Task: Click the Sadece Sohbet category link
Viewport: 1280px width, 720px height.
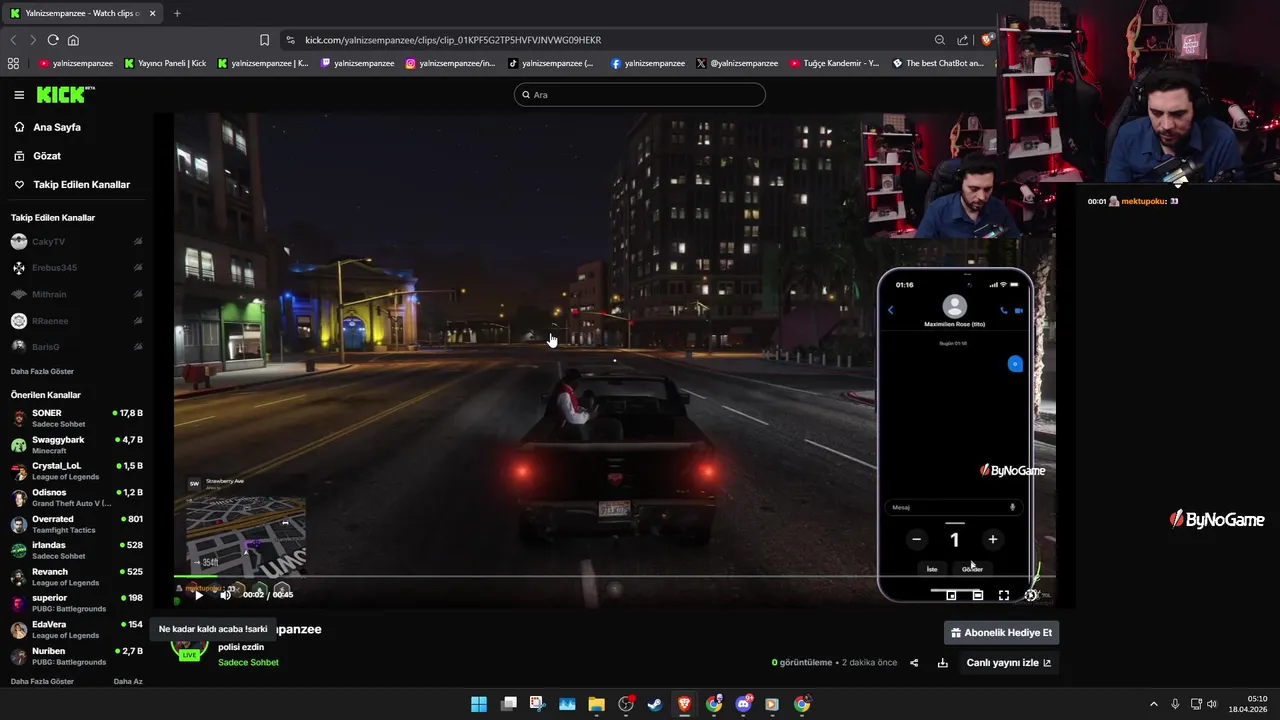Action: (248, 662)
